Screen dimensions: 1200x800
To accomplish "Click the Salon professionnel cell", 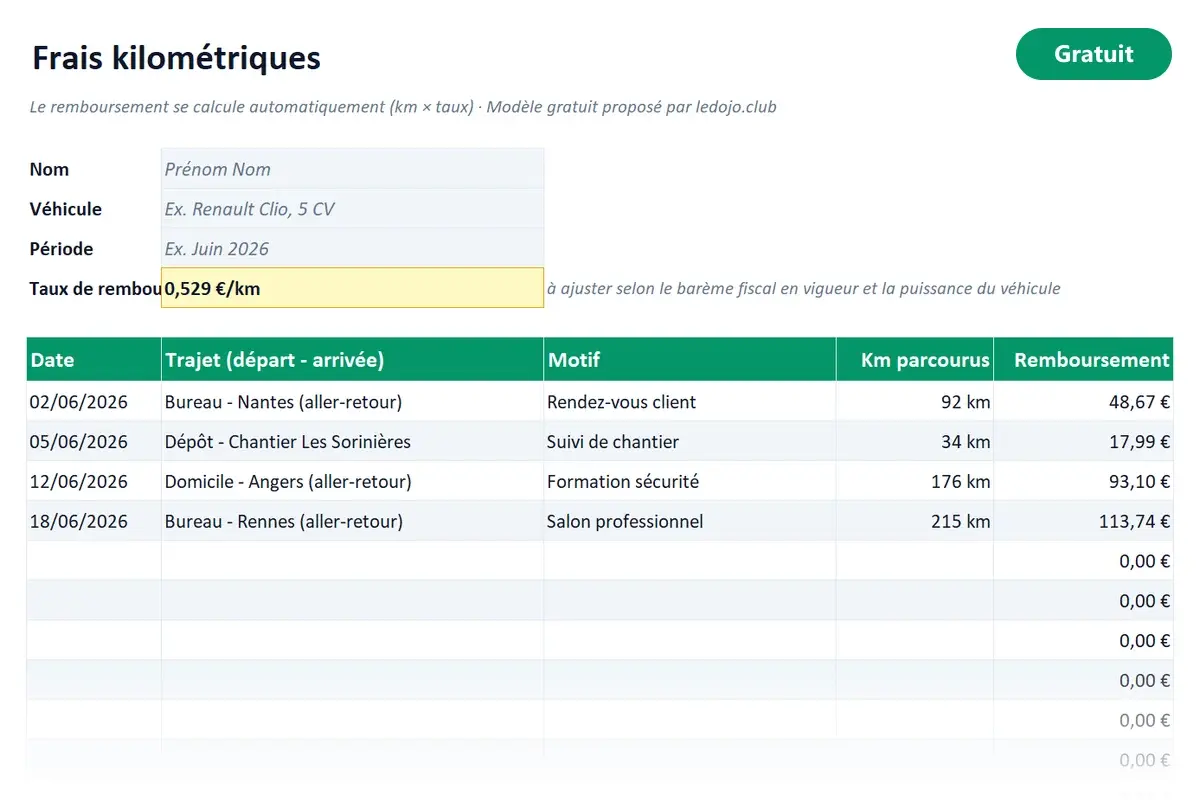I will [690, 521].
